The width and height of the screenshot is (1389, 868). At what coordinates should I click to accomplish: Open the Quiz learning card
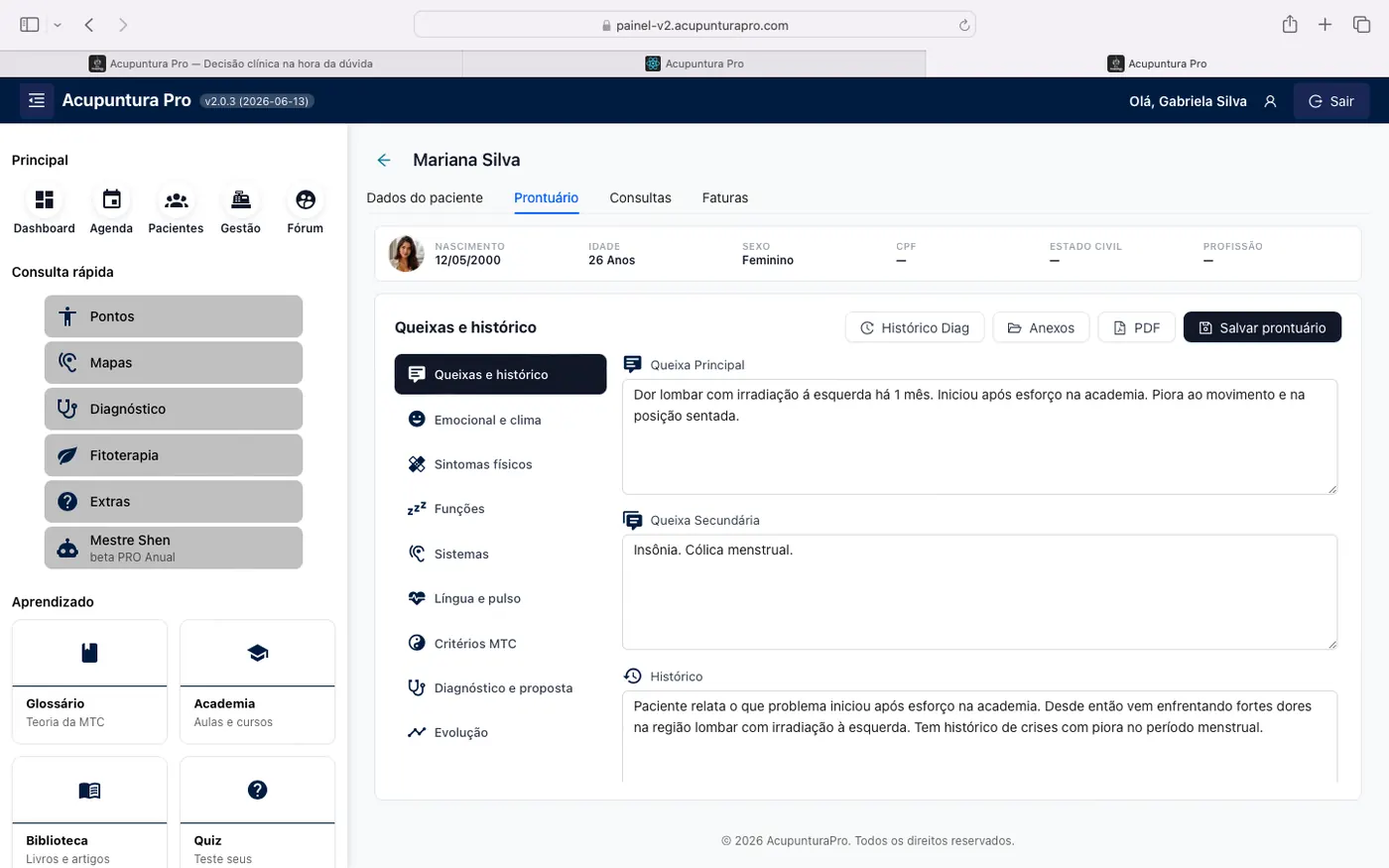pyautogui.click(x=258, y=812)
